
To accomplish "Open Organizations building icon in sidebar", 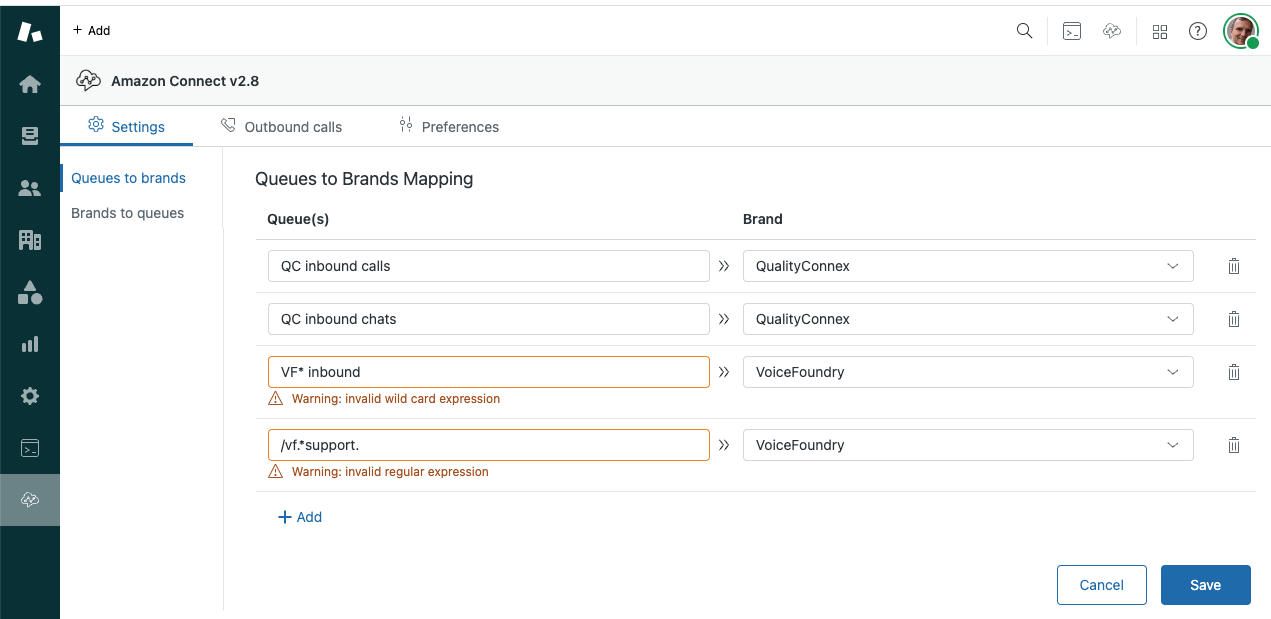I will pyautogui.click(x=30, y=240).
